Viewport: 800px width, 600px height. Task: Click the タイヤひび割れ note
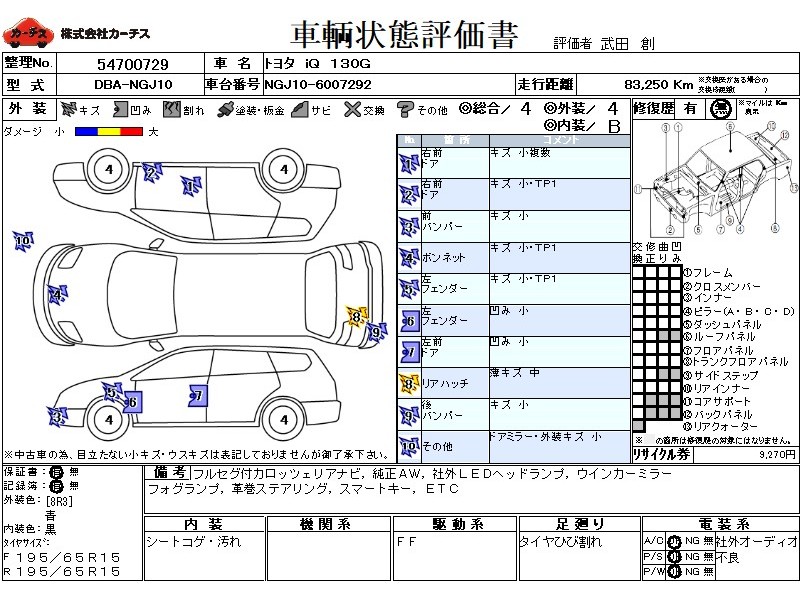click(560, 542)
